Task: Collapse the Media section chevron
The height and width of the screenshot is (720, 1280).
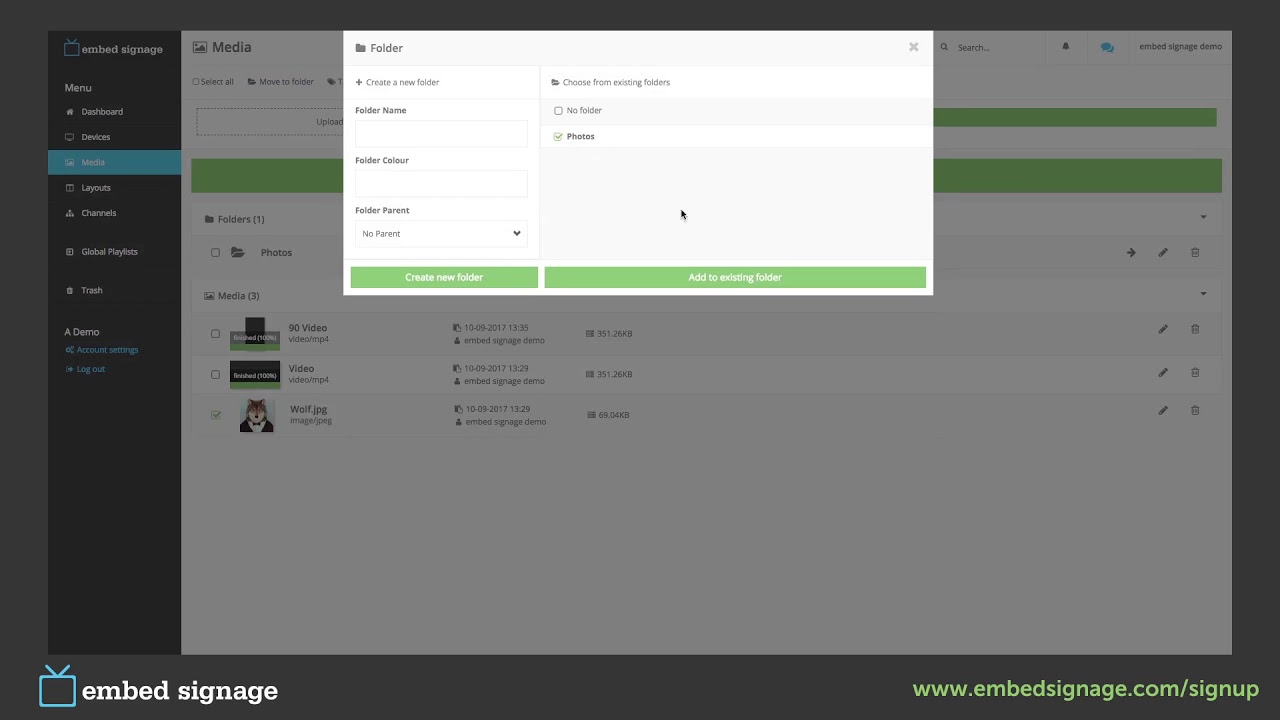Action: 1203,294
